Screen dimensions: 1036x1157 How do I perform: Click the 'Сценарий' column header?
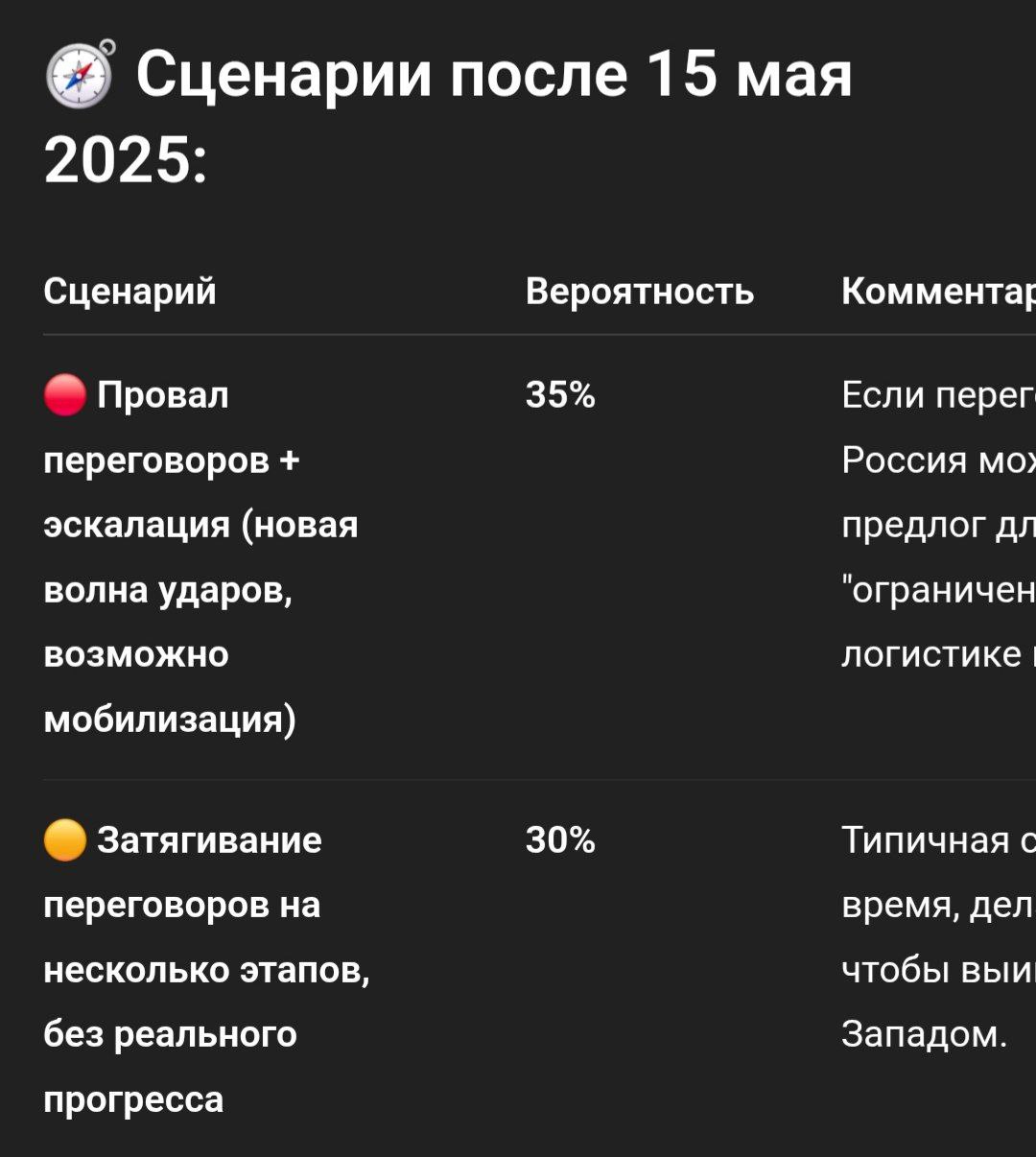pos(129,291)
